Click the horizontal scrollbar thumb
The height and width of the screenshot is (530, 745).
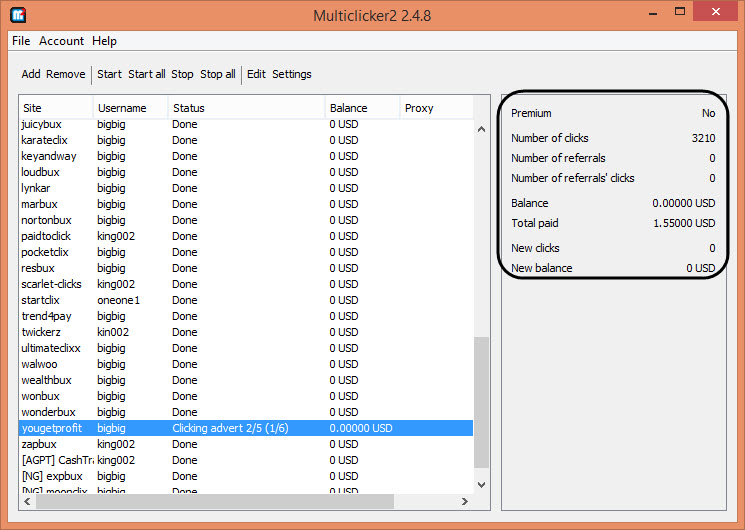pyautogui.click(x=215, y=501)
